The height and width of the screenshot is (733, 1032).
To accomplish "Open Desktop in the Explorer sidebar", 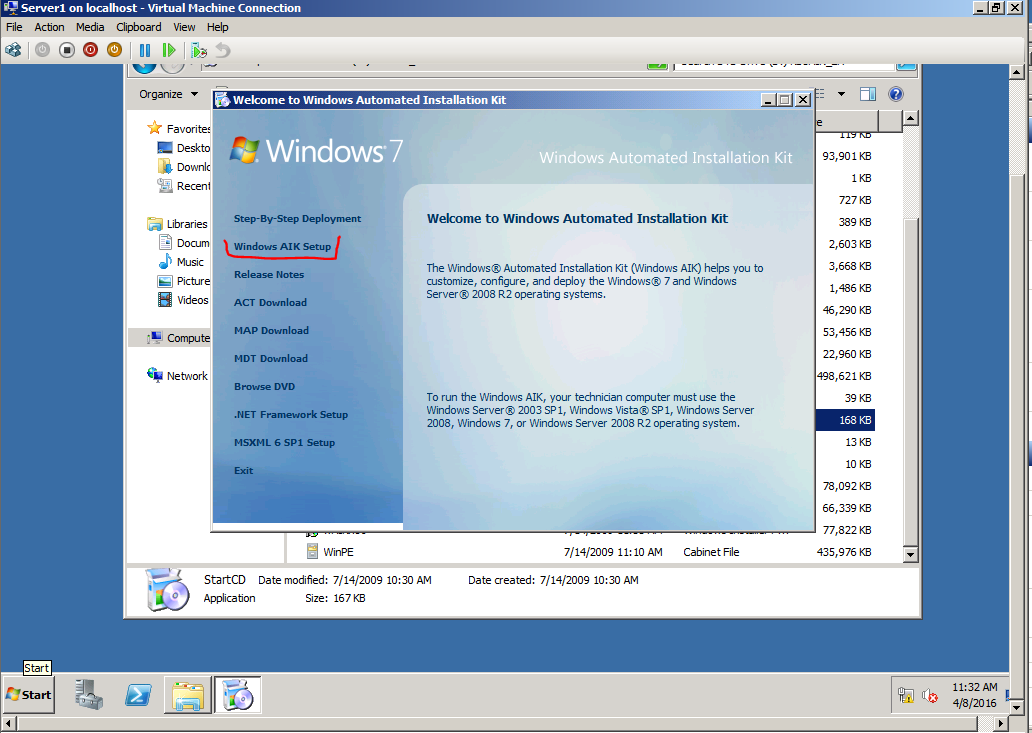I will [184, 148].
